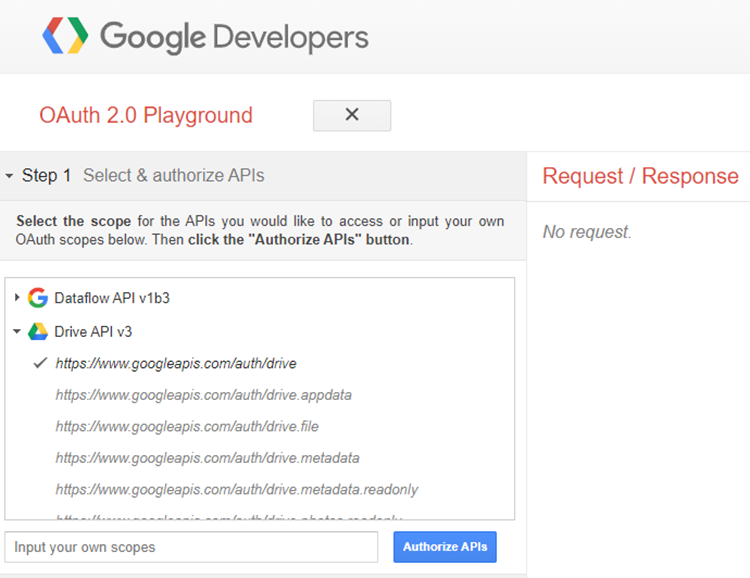Uncheck the checkmark beside the auth/drive scope
Image resolution: width=750 pixels, height=578 pixels.
tap(40, 363)
